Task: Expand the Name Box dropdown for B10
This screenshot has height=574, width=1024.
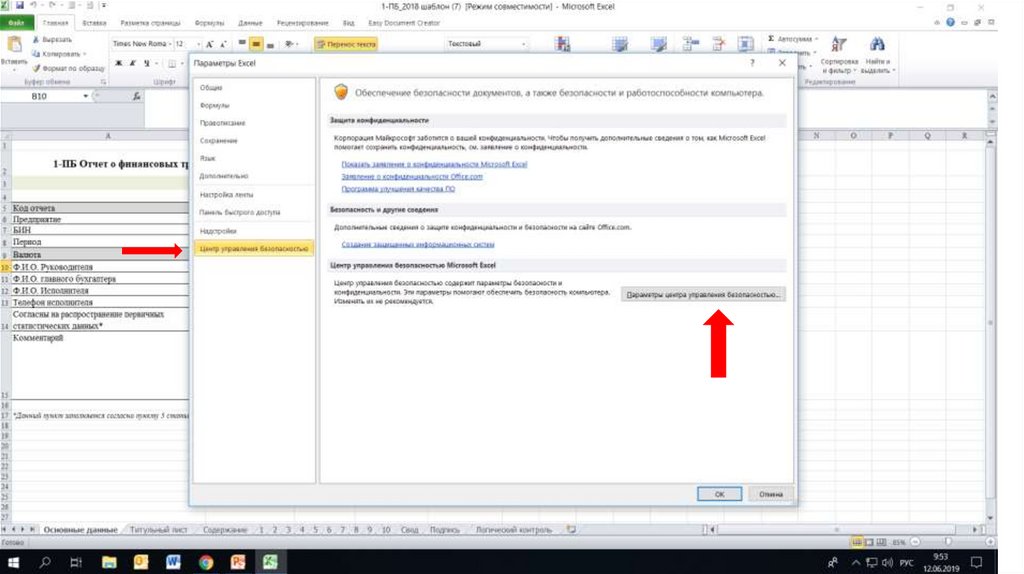Action: (x=87, y=96)
